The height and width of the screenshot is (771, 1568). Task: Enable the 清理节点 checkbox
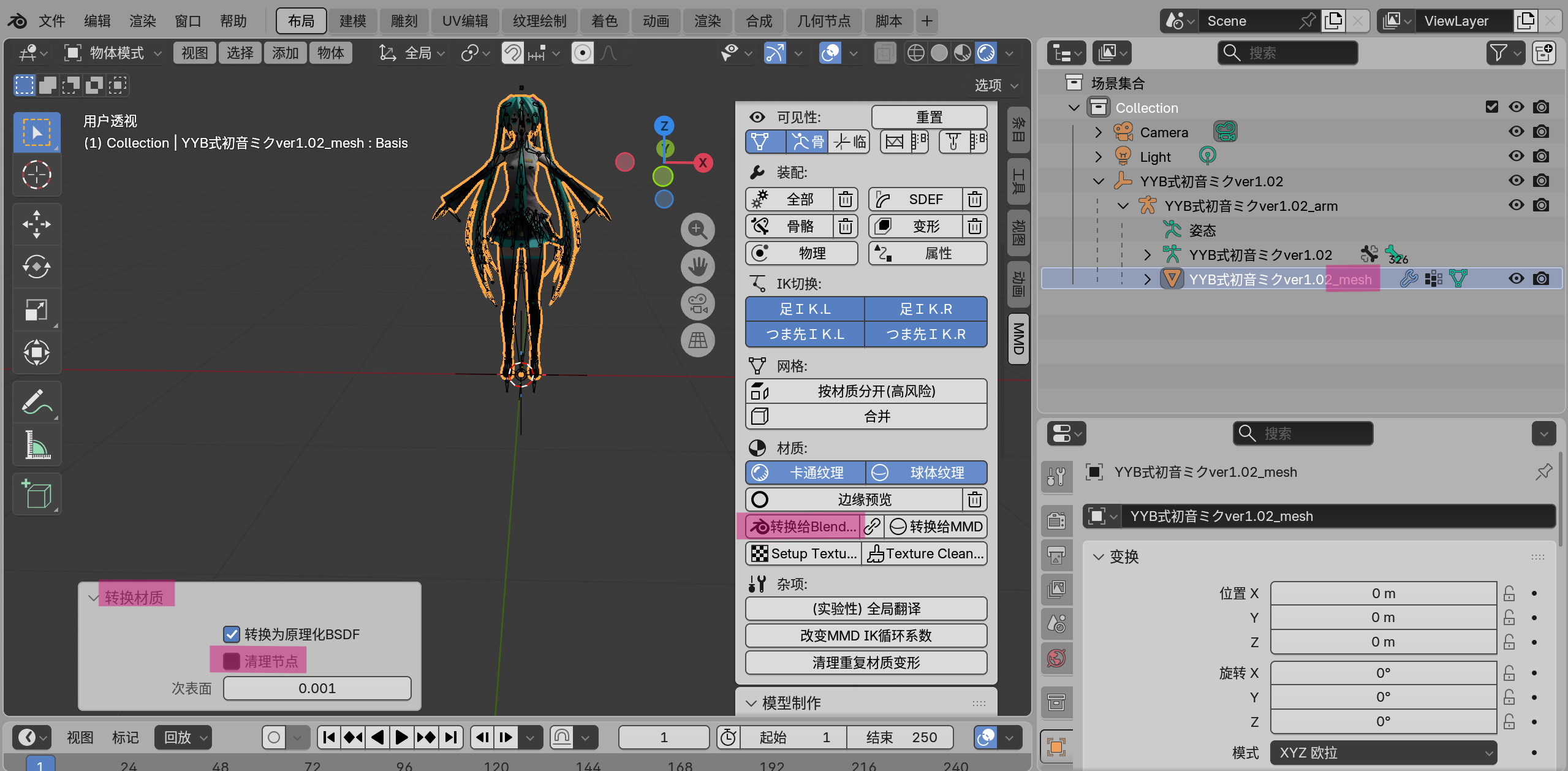tap(232, 661)
